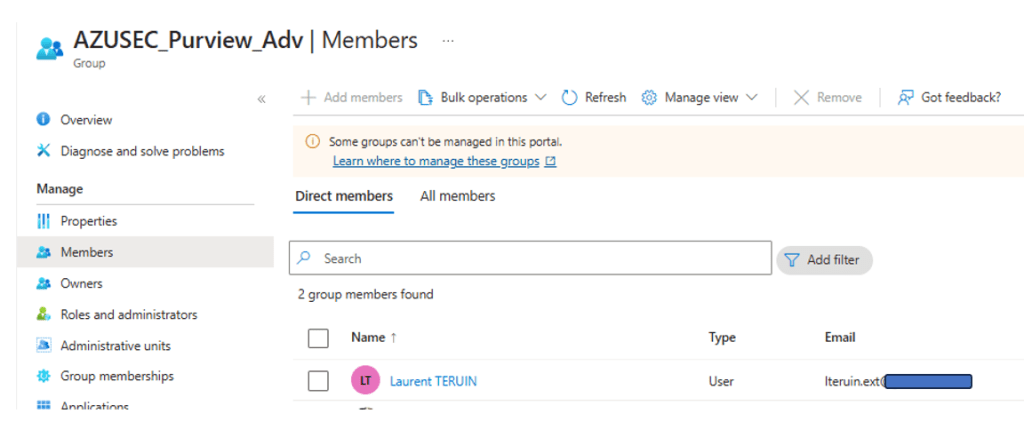The image size is (1024, 437).
Task: Select the Direct members tab
Action: tap(344, 197)
